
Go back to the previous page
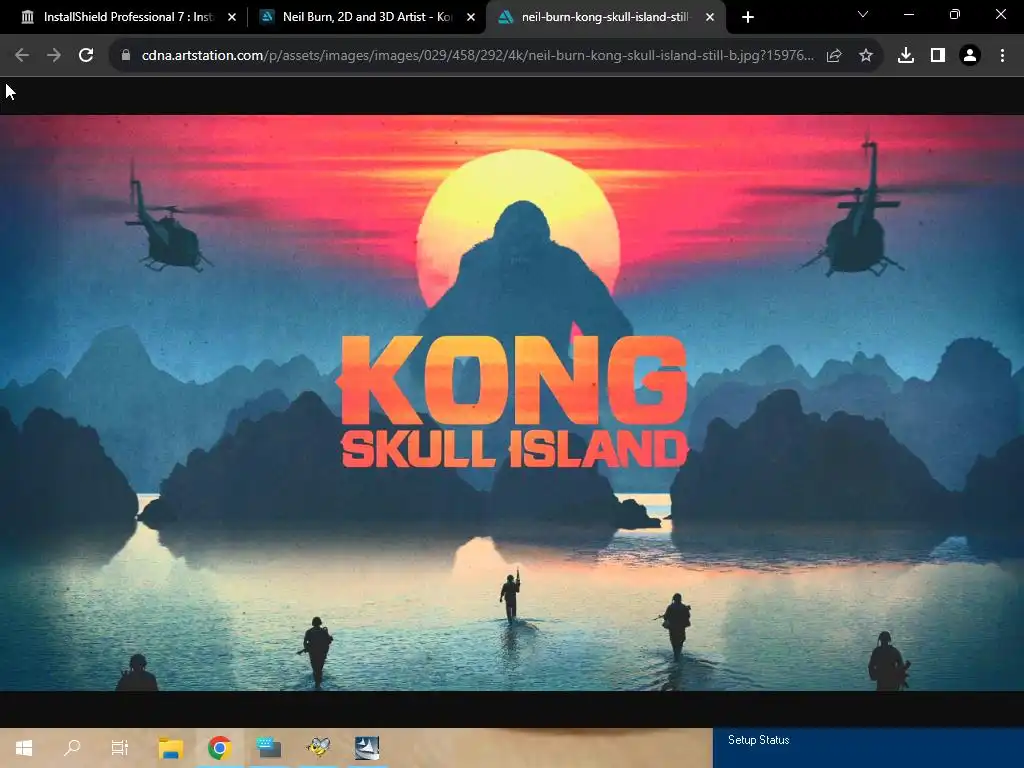pyautogui.click(x=22, y=56)
